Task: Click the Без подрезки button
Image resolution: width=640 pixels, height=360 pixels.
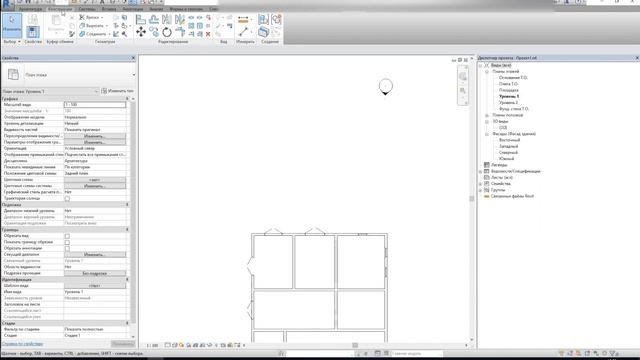Action: pyautogui.click(x=95, y=273)
